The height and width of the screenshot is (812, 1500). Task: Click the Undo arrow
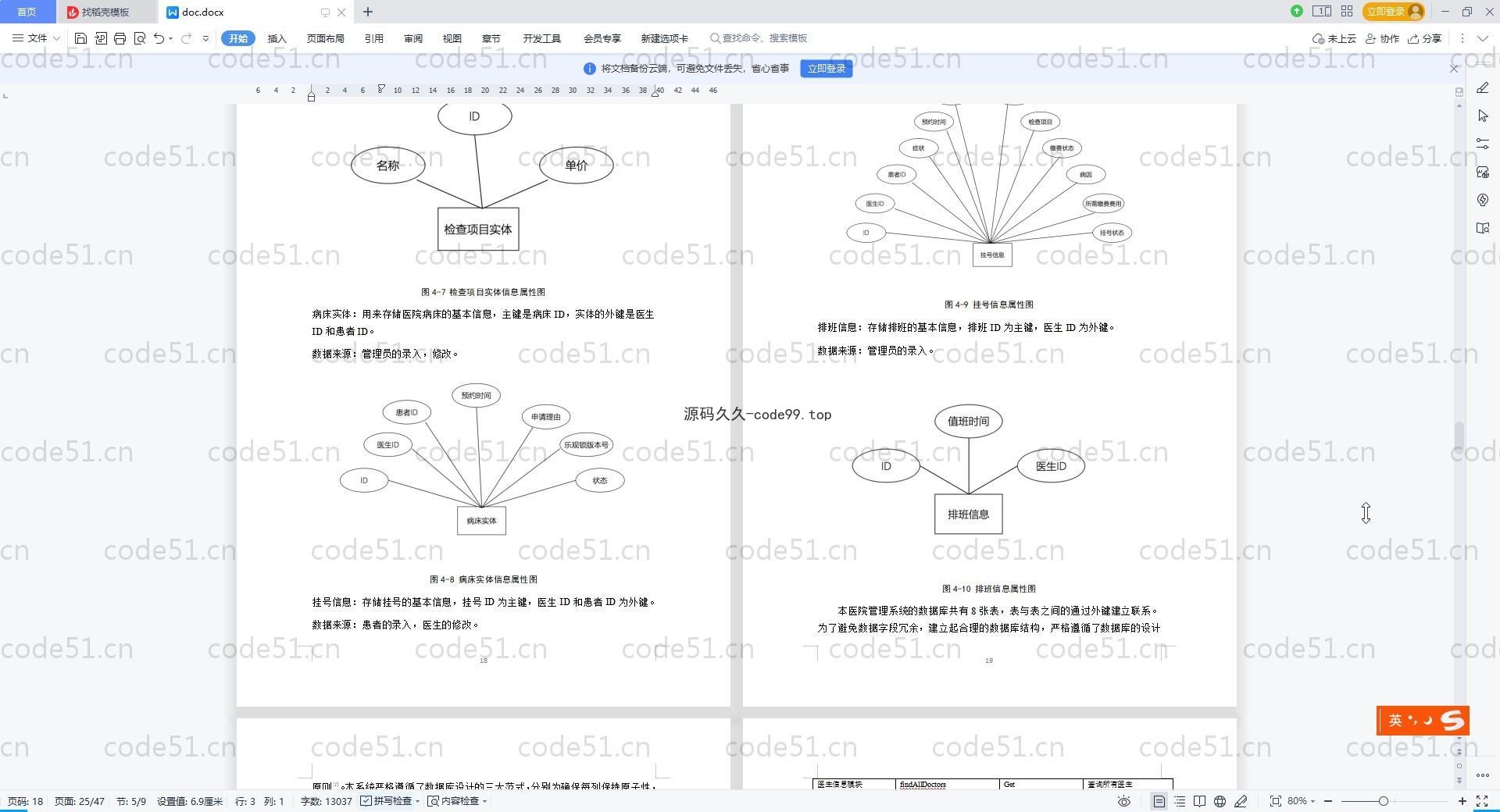pos(159,38)
